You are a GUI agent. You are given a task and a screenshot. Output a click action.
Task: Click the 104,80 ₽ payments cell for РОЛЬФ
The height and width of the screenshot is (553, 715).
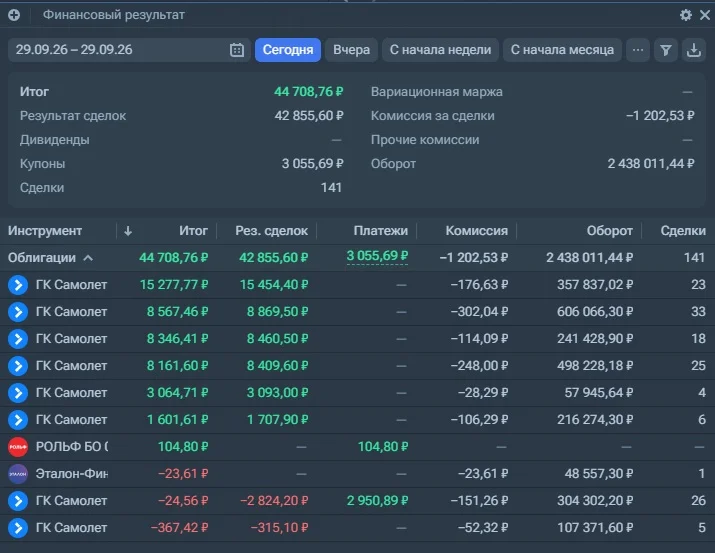click(383, 447)
